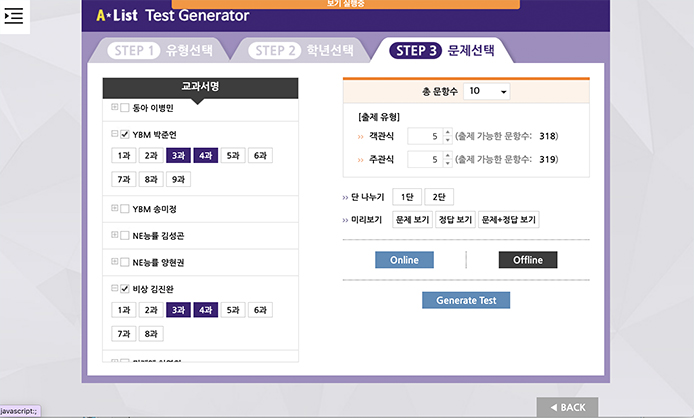Click the 주관식 count stepper arrows
694x418 pixels.
click(445, 159)
